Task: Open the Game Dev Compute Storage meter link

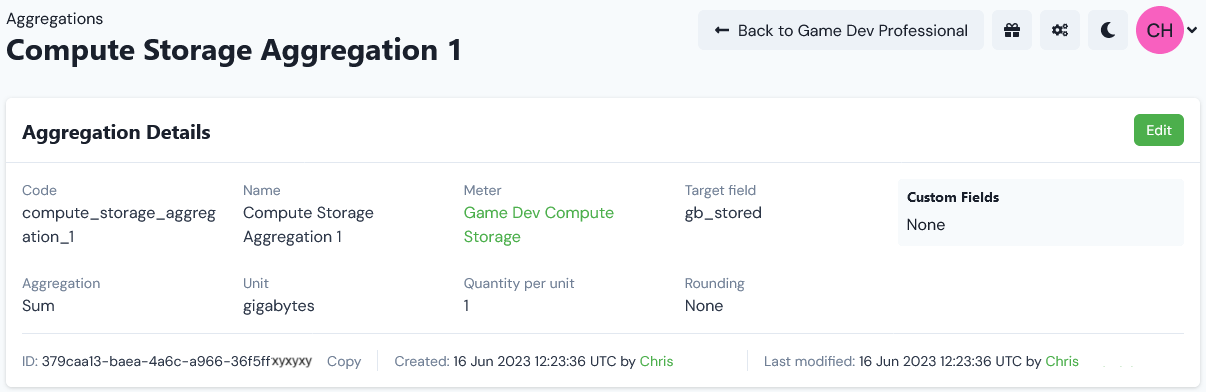Action: pos(539,225)
